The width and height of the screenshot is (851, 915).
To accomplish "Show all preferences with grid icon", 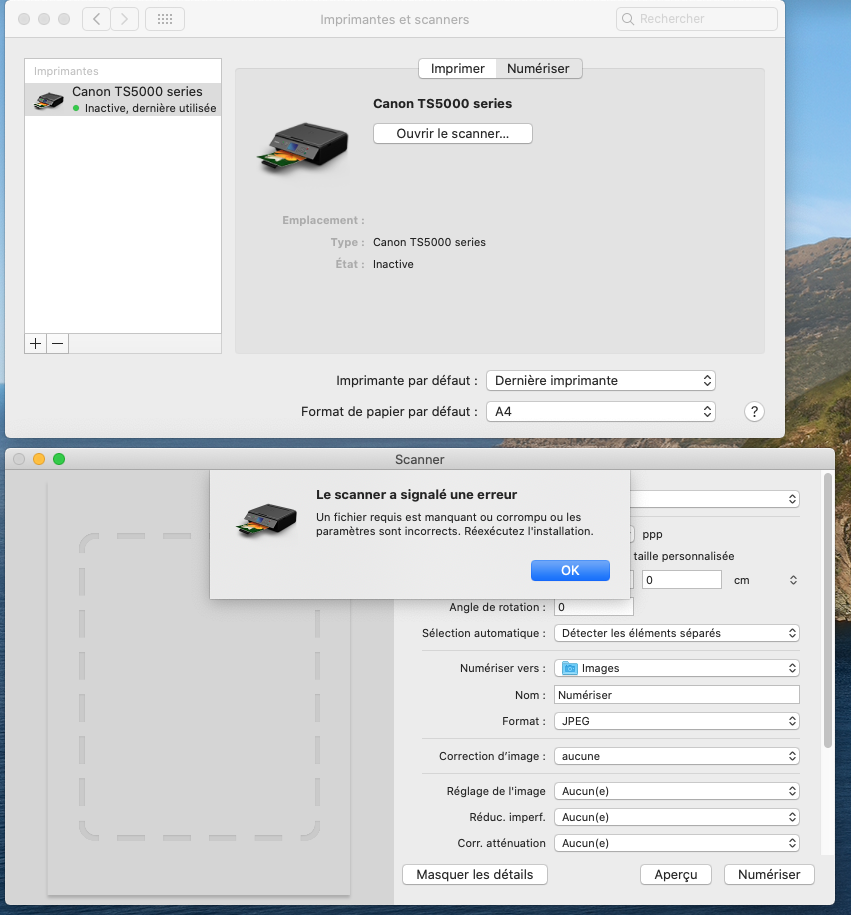I will (165, 19).
